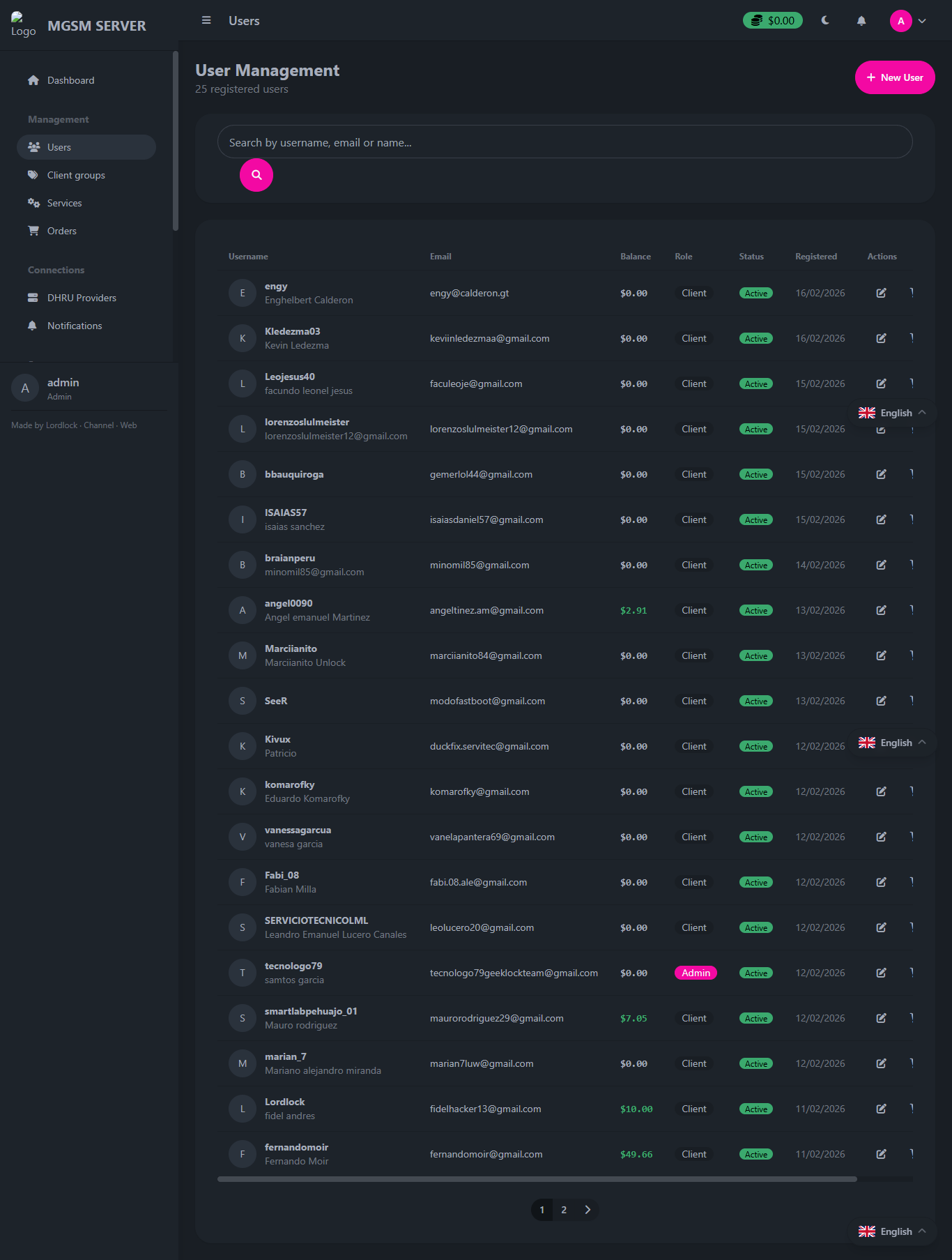Open the notifications bell in top bar
This screenshot has height=1260, width=952.
coord(861,21)
